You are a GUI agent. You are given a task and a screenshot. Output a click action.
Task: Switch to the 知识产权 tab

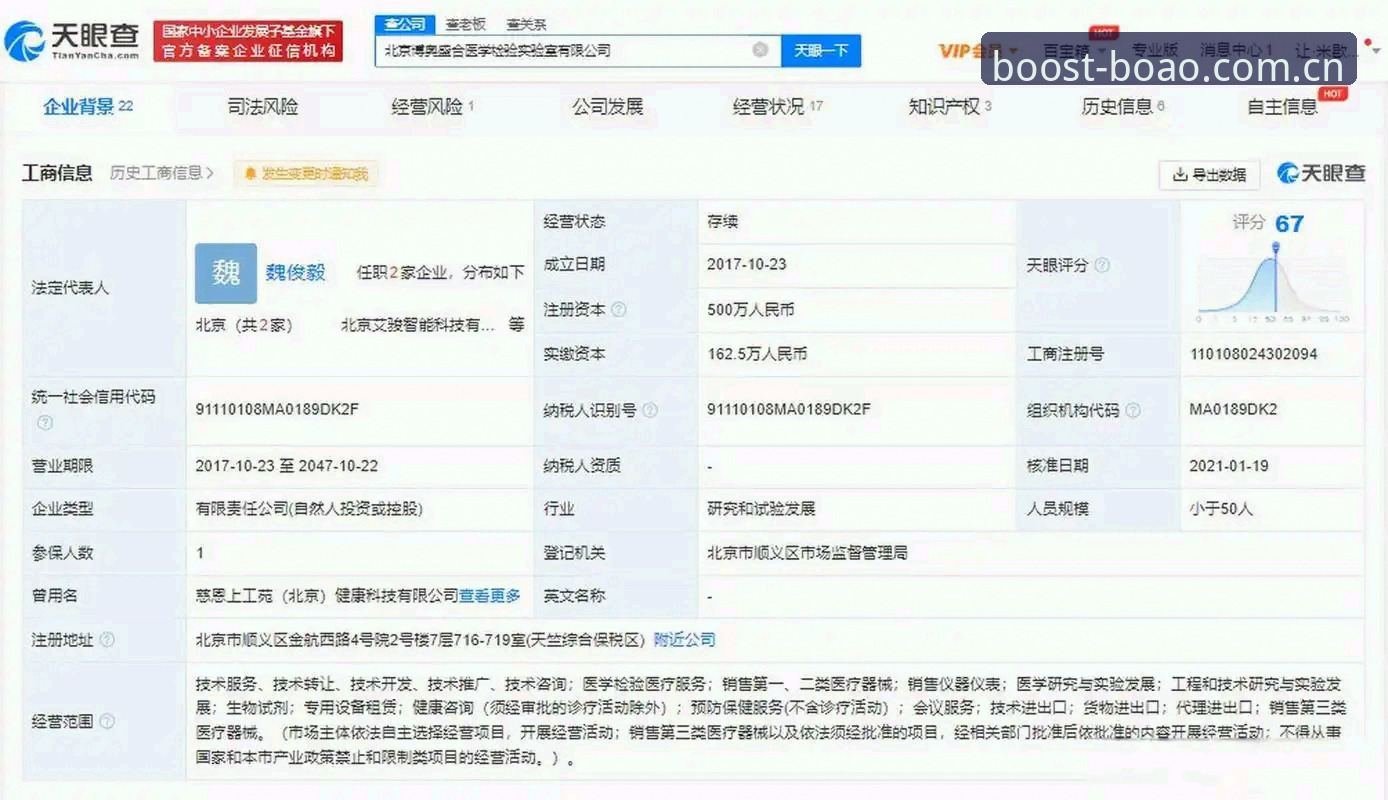[x=949, y=106]
